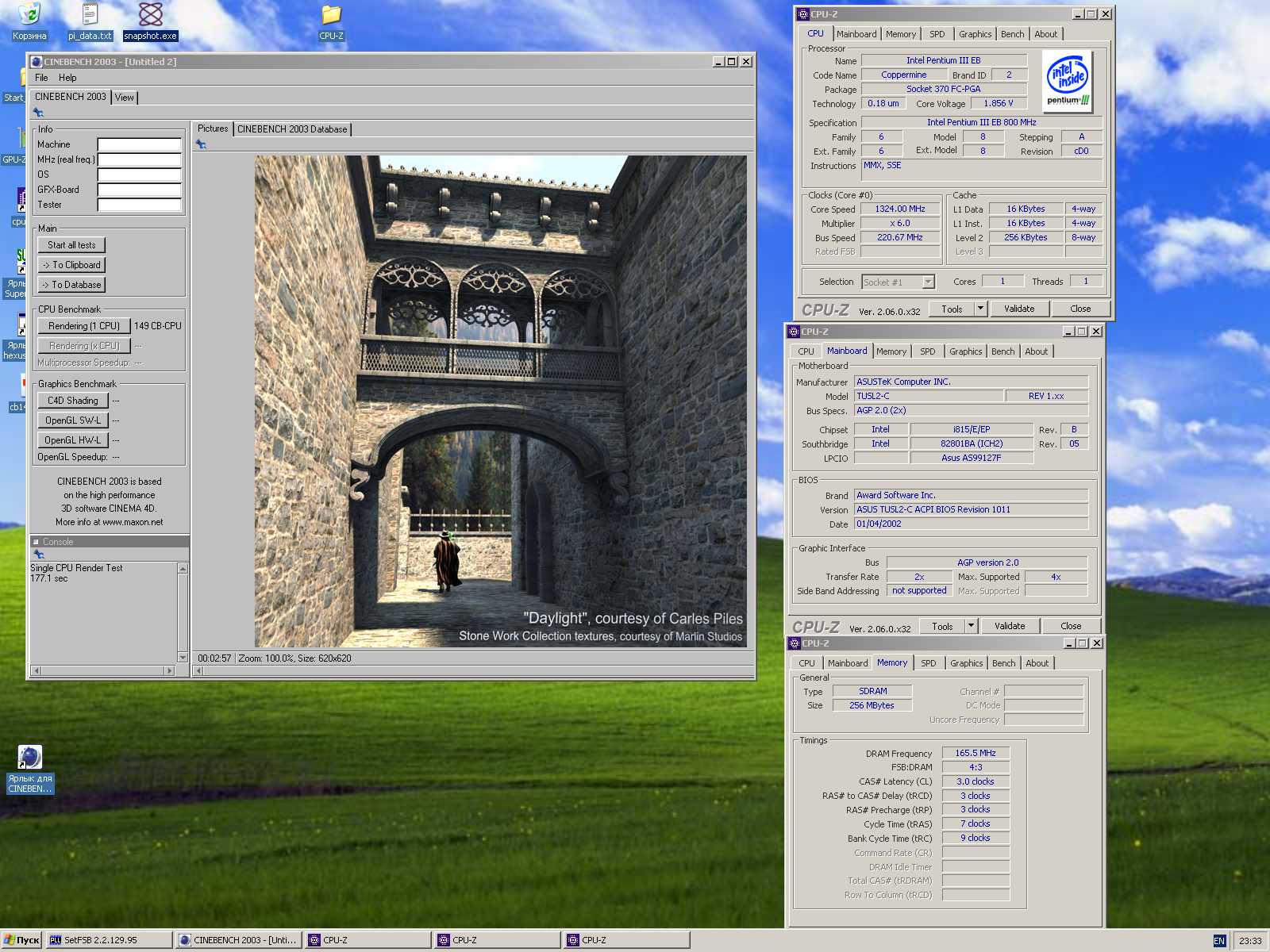Click the pin icon in the Console panel

pos(38,555)
